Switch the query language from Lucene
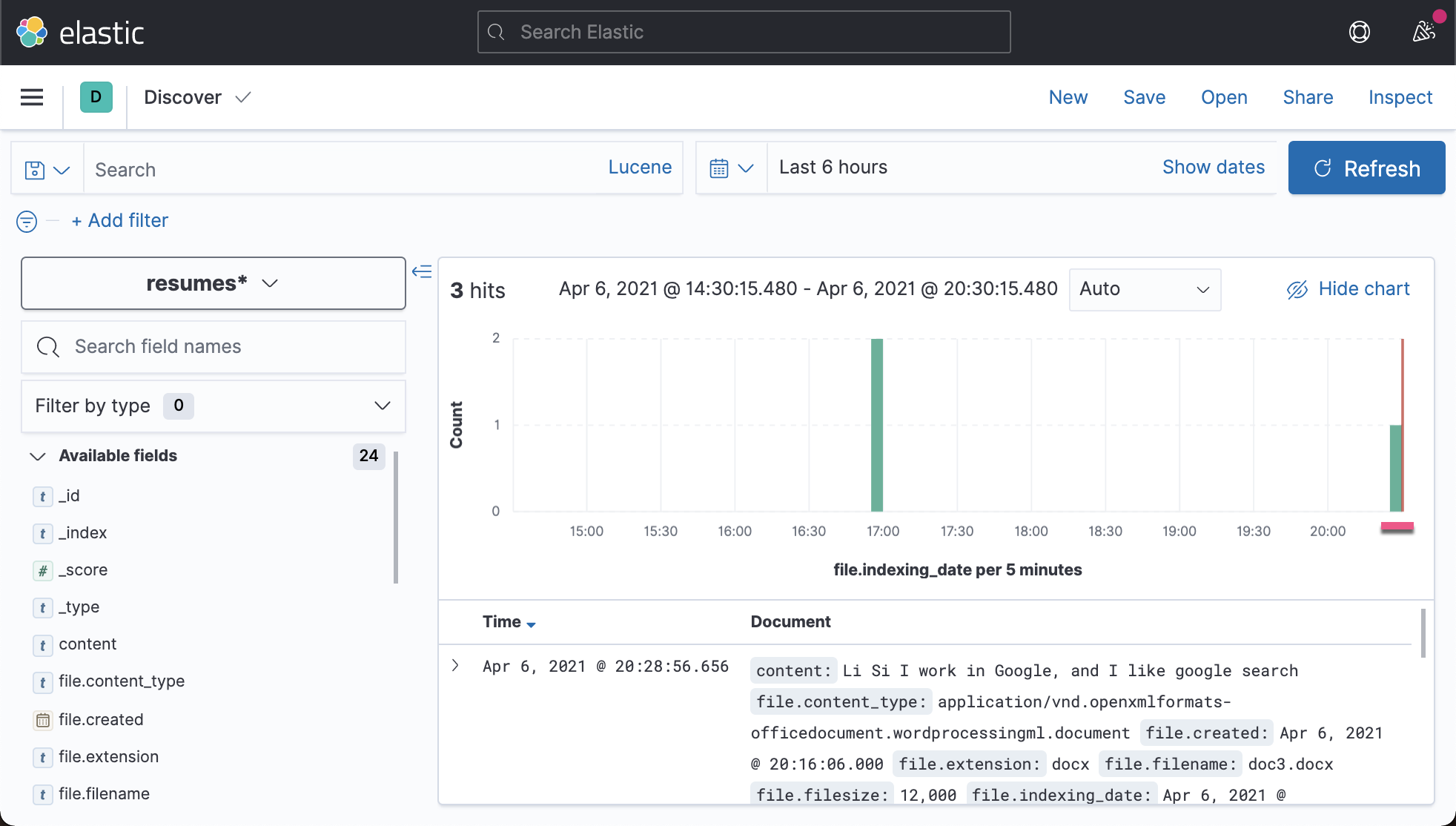Viewport: 1456px width, 826px height. (639, 167)
